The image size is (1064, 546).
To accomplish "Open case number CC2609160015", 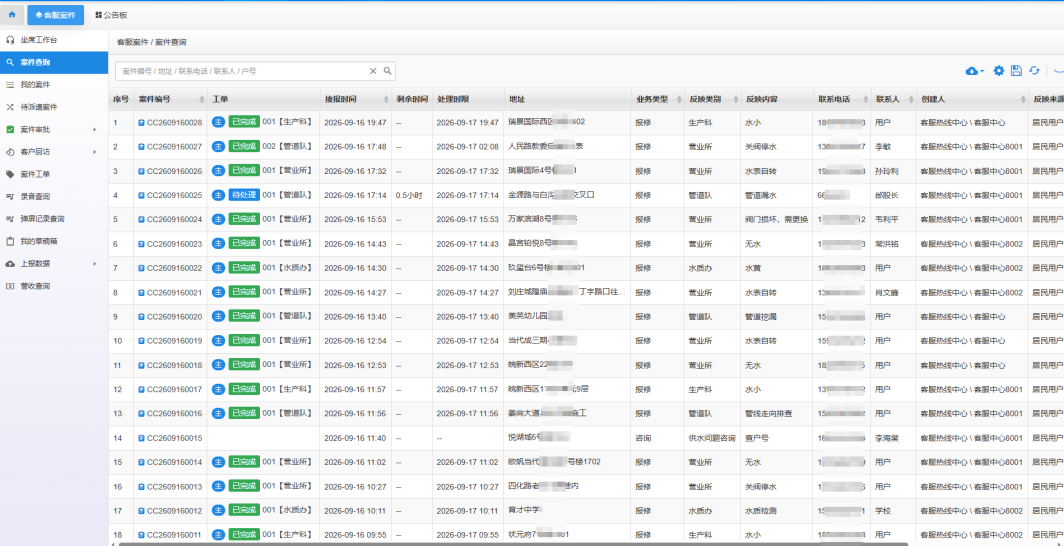I will [174, 438].
